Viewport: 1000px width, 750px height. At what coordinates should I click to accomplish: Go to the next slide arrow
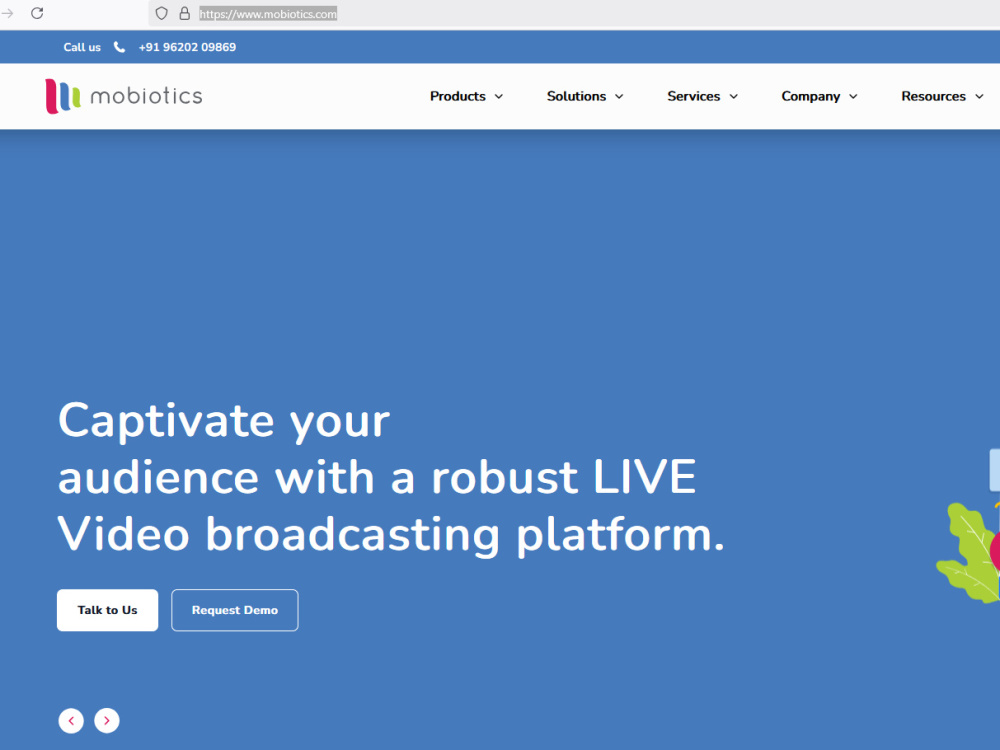point(107,721)
